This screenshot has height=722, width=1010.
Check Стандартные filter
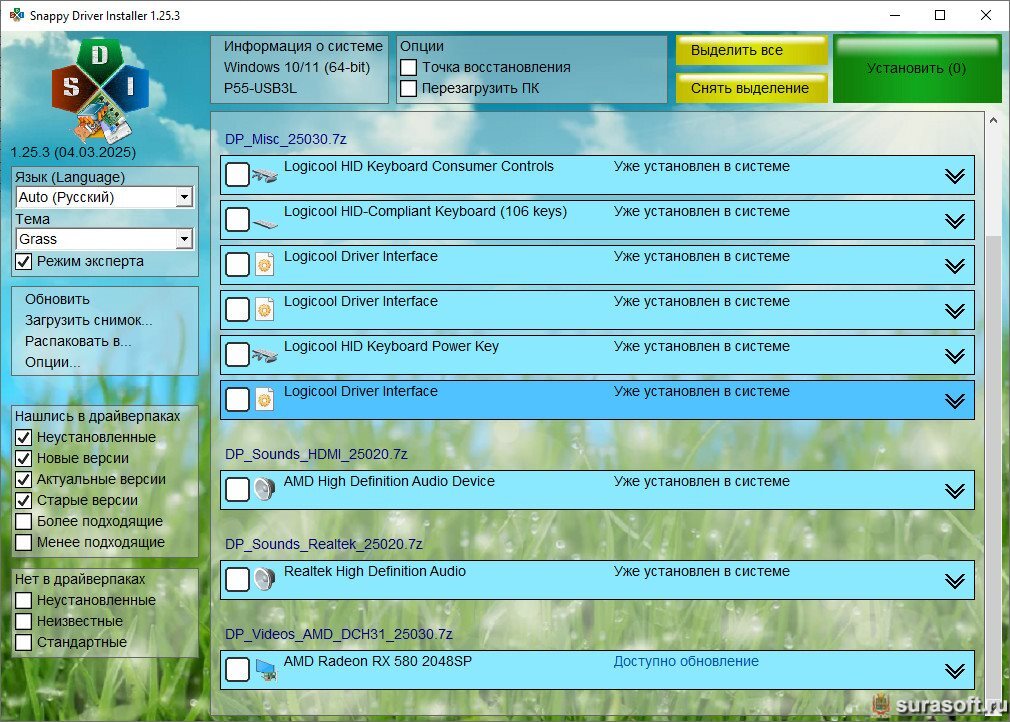coord(23,643)
